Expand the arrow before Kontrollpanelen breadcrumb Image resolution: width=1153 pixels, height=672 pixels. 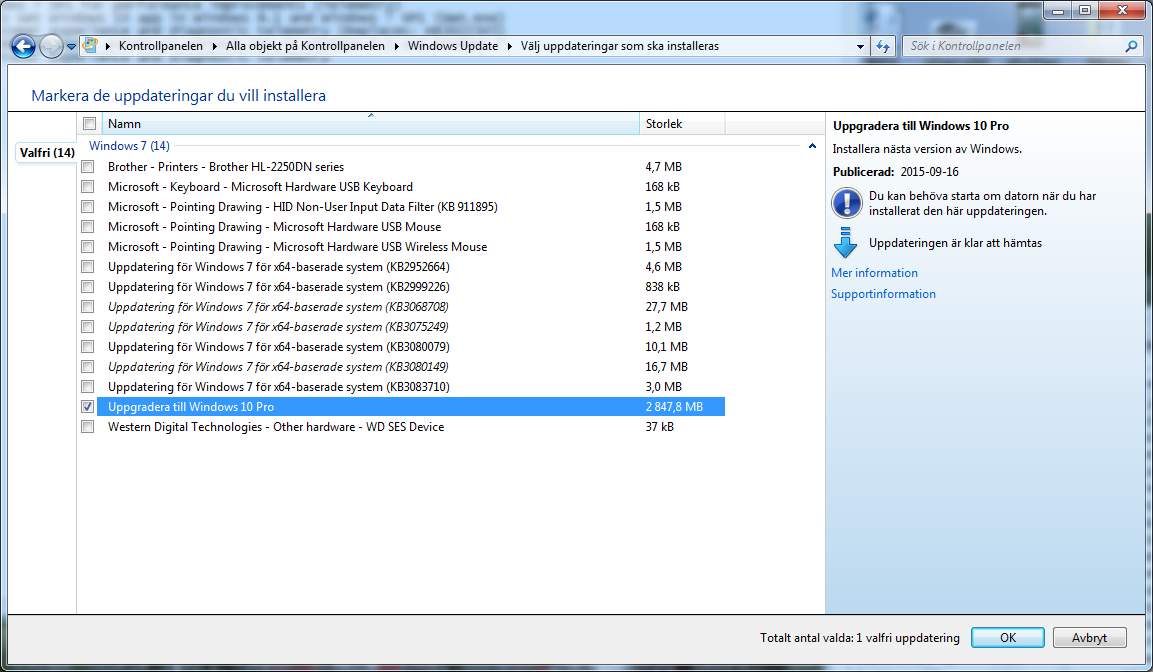pyautogui.click(x=108, y=46)
